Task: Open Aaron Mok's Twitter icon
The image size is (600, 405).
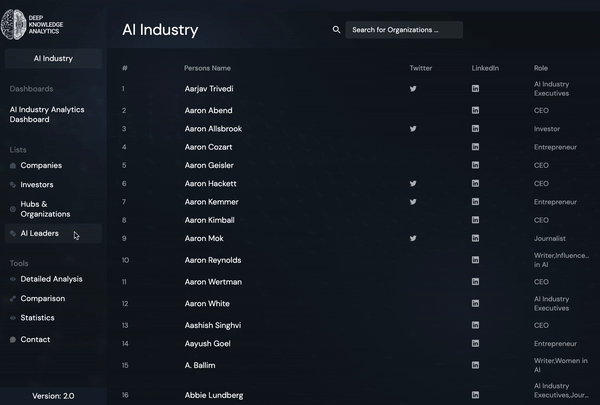Action: point(413,238)
